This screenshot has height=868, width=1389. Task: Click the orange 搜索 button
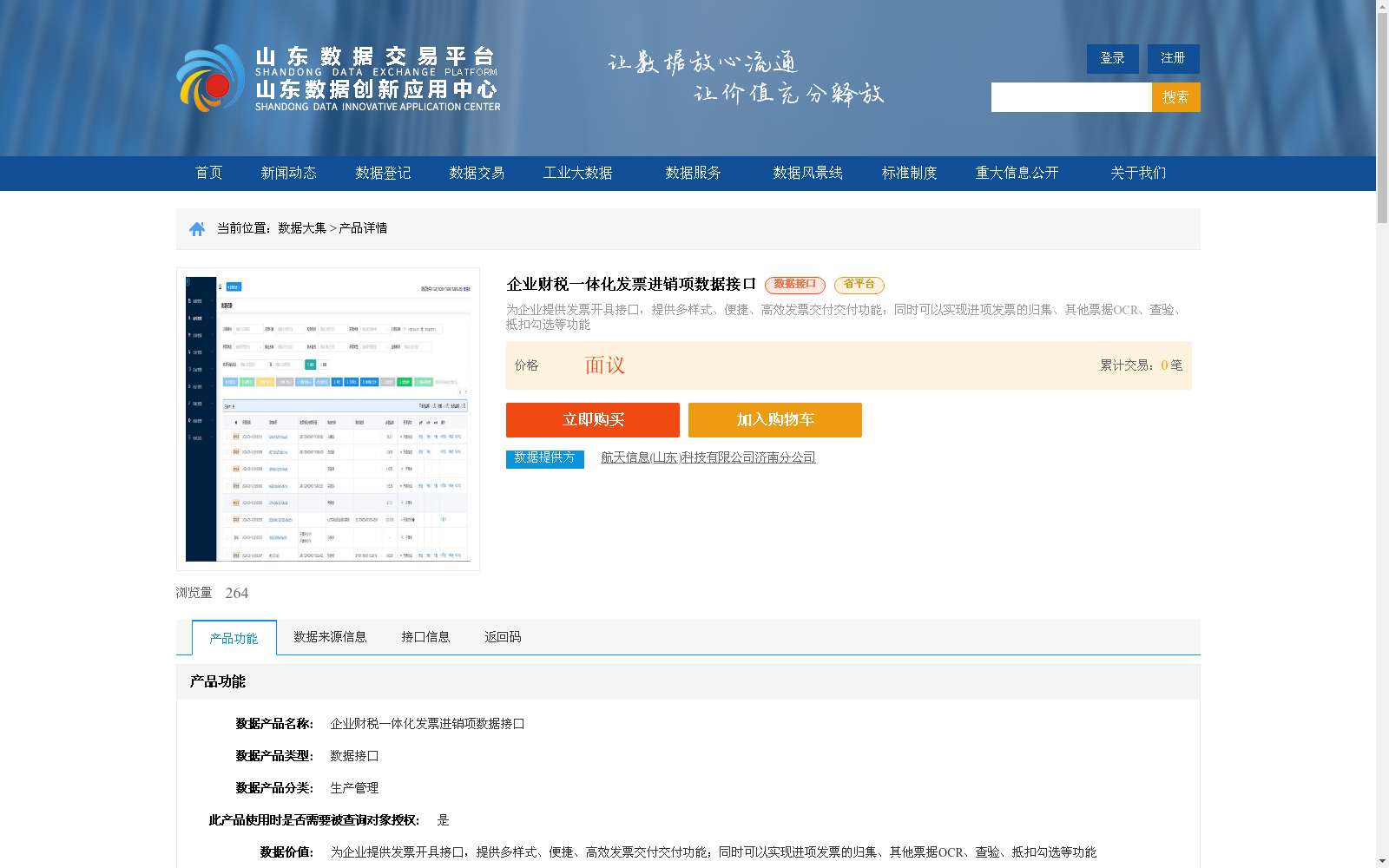[1176, 97]
